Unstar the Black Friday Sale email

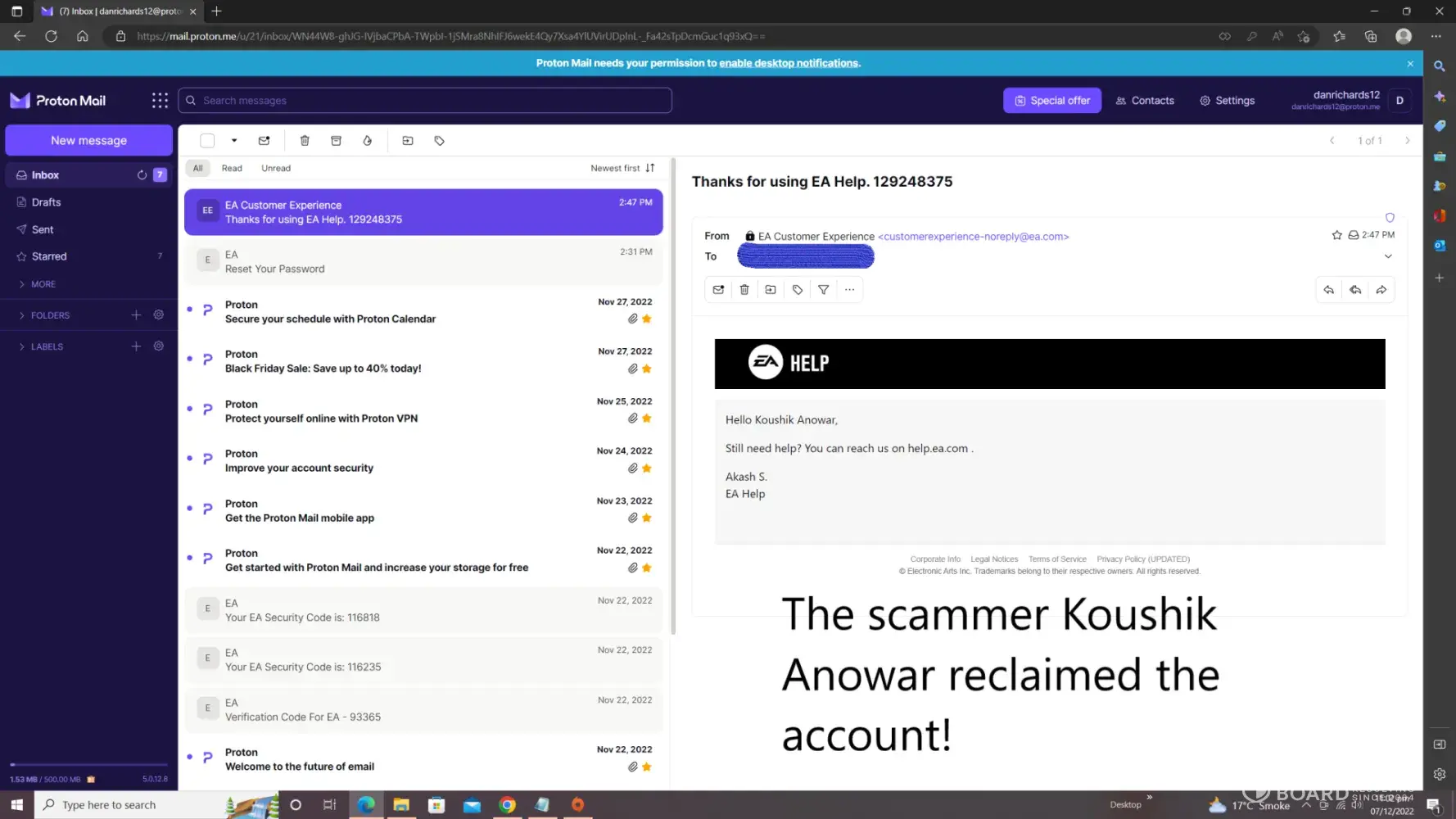pos(647,369)
